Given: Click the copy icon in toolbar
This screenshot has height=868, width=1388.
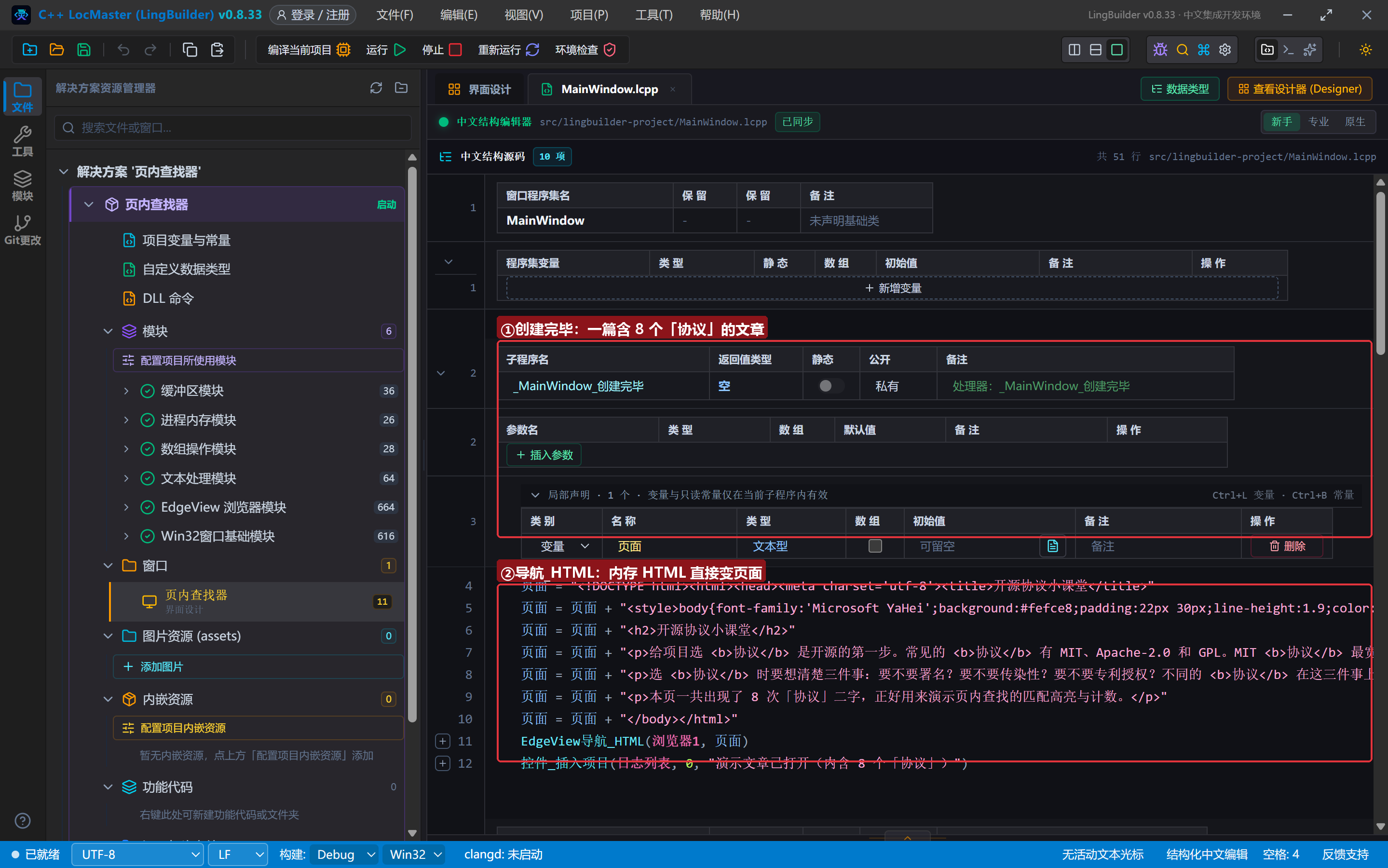Looking at the screenshot, I should point(190,50).
